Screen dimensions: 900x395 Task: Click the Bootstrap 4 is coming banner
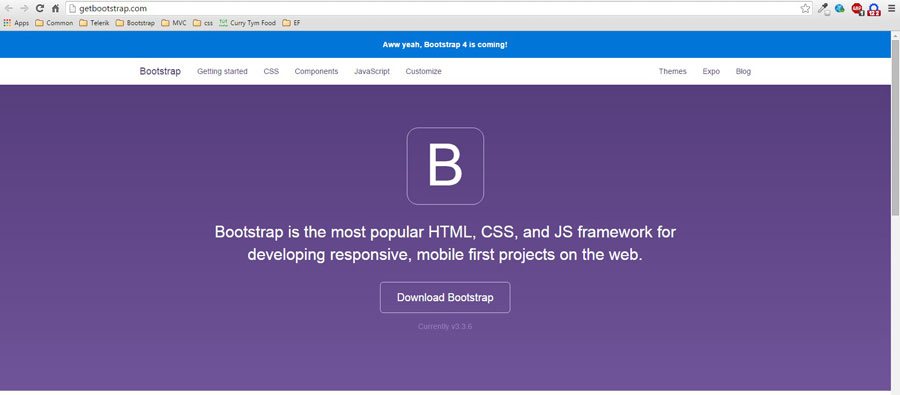[x=445, y=44]
